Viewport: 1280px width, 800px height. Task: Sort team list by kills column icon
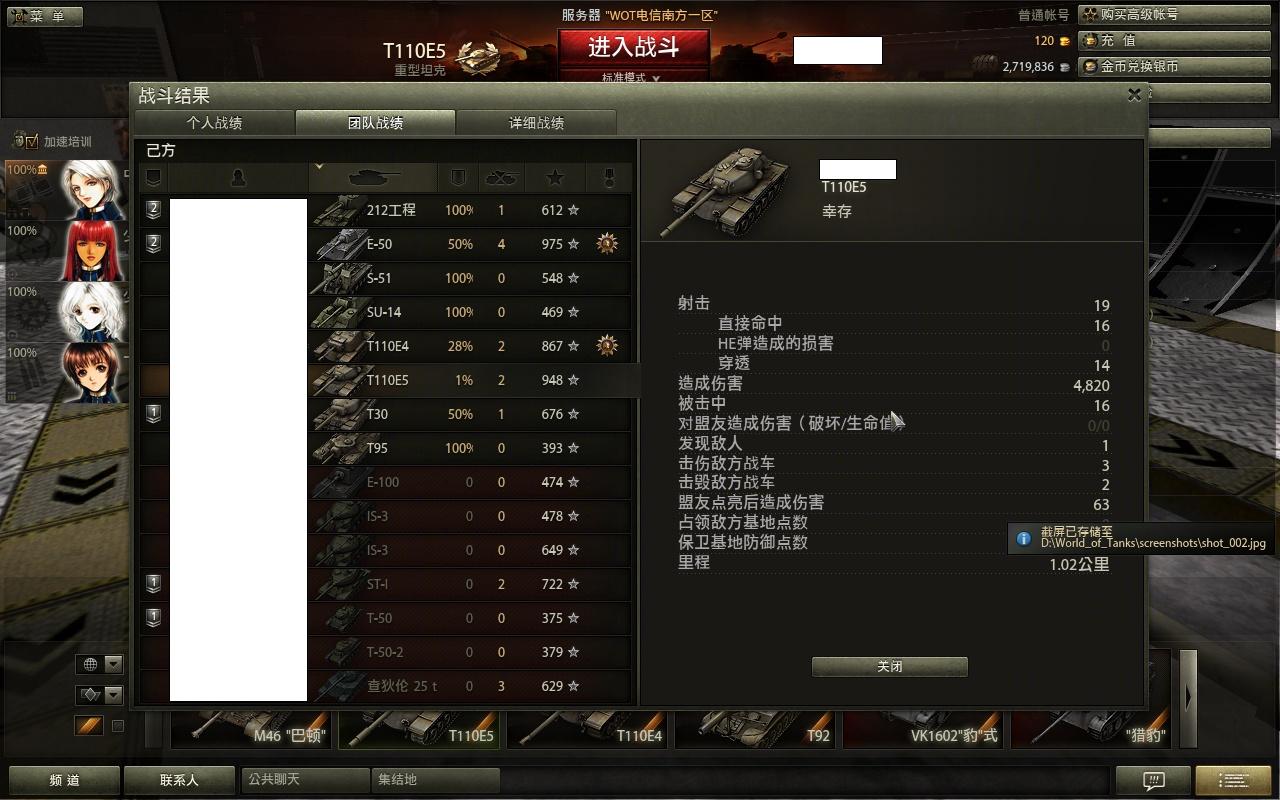pyautogui.click(x=501, y=178)
